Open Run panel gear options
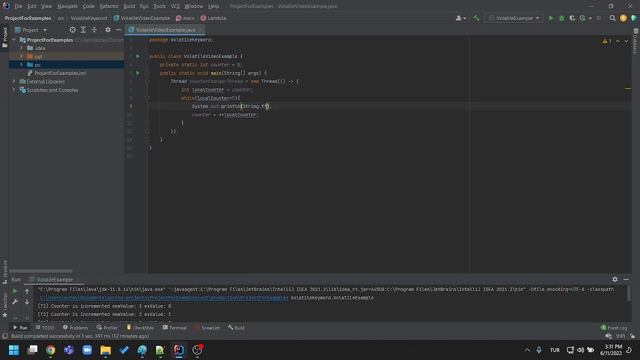Viewport: 640px width, 360px height. [x=615, y=279]
